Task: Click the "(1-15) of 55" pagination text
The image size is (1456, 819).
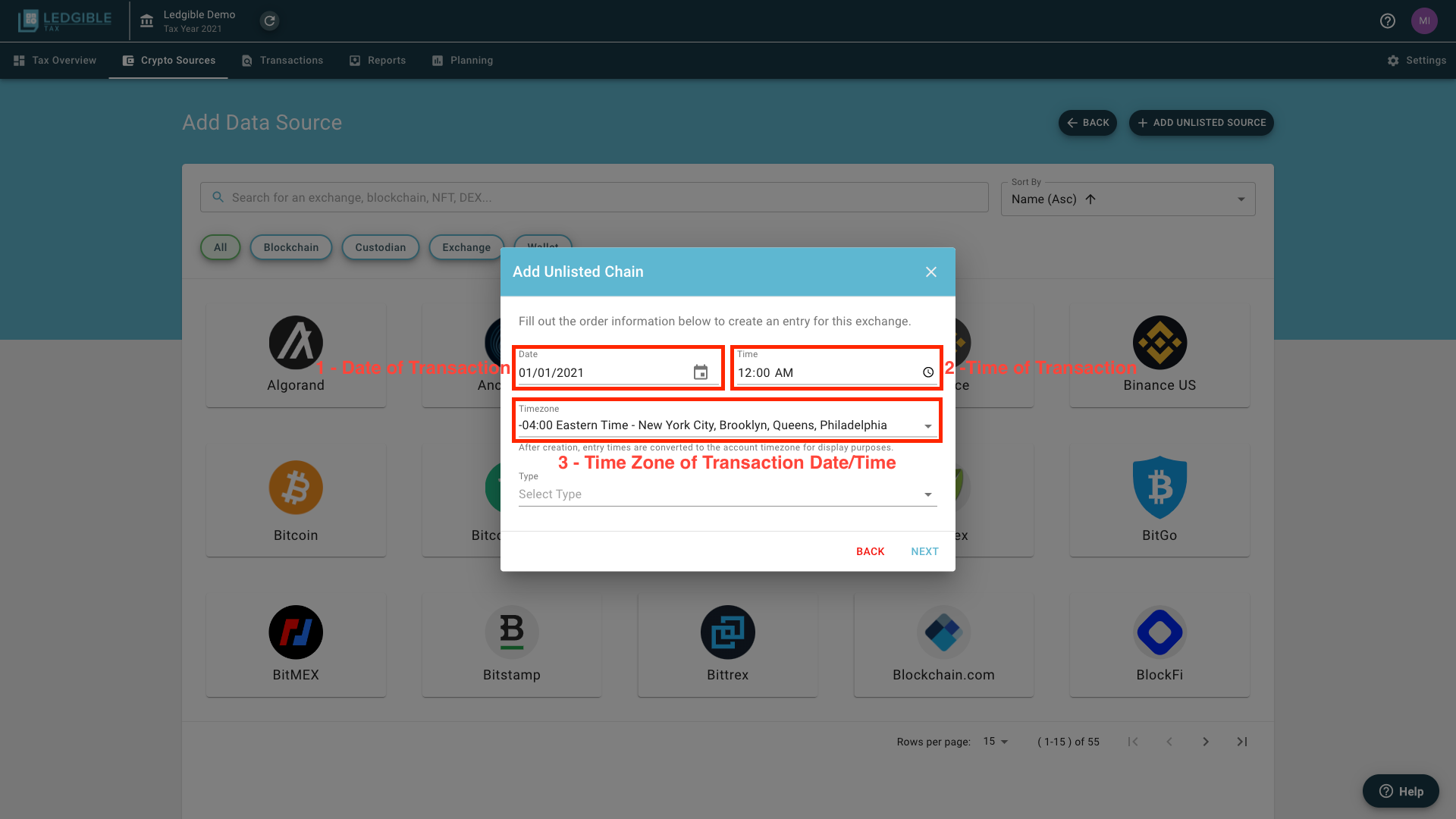Action: (x=1068, y=742)
